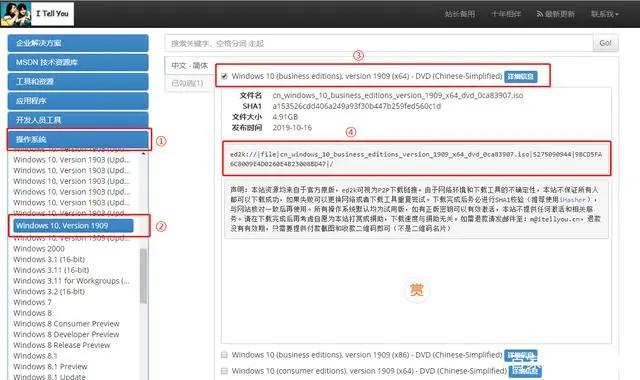Open 最新更新 RSS link in navbar
640x380 pixels.
tap(555, 14)
